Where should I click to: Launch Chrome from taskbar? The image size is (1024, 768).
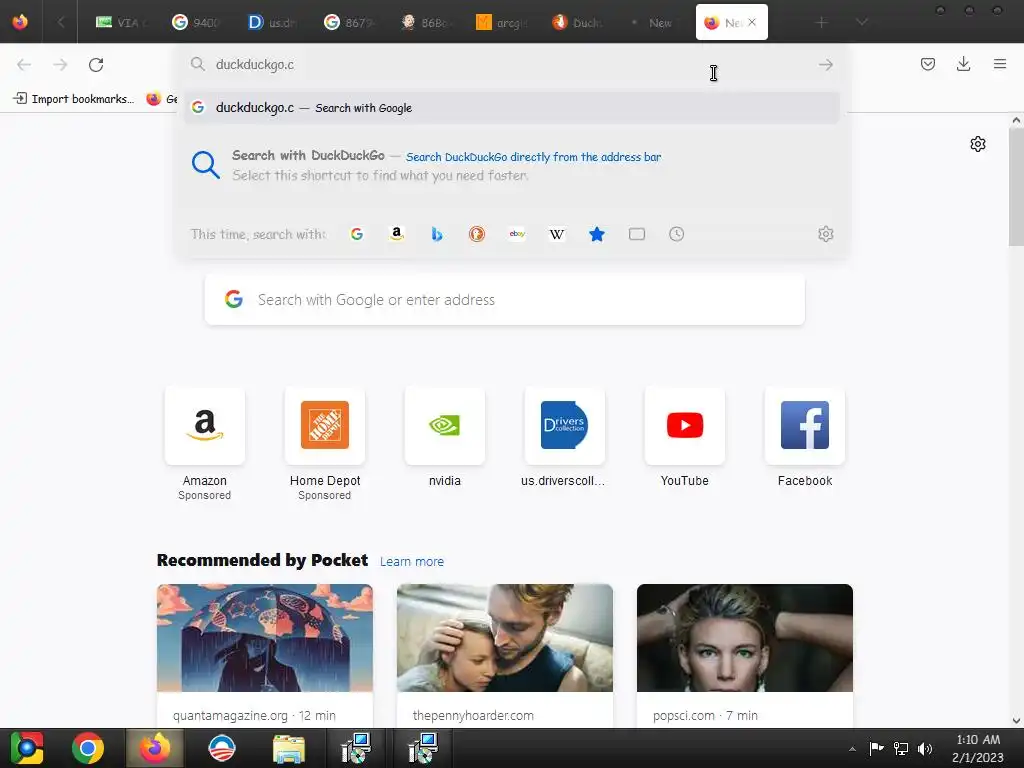tap(88, 748)
